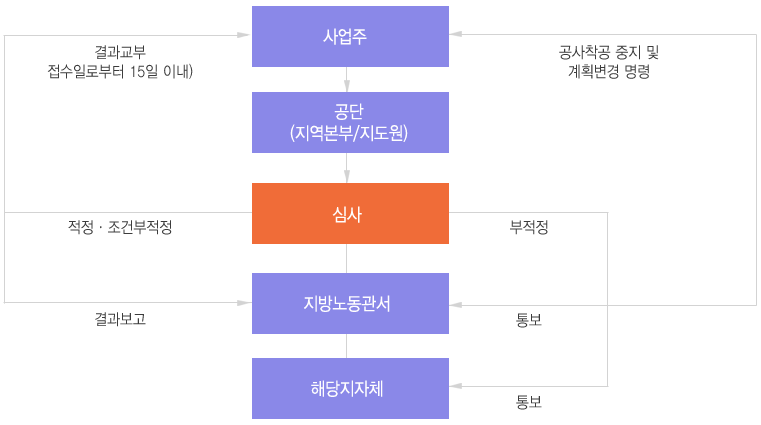The image size is (761, 425).
Task: Click the 부적정 label
Action: pos(529,227)
